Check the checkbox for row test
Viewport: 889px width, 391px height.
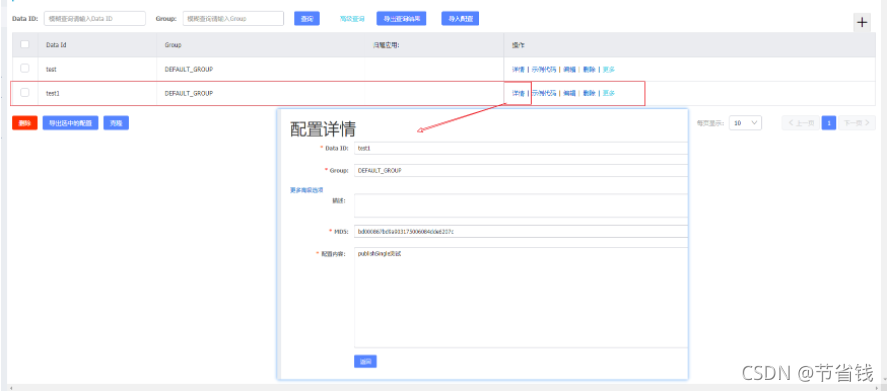pyautogui.click(x=25, y=69)
